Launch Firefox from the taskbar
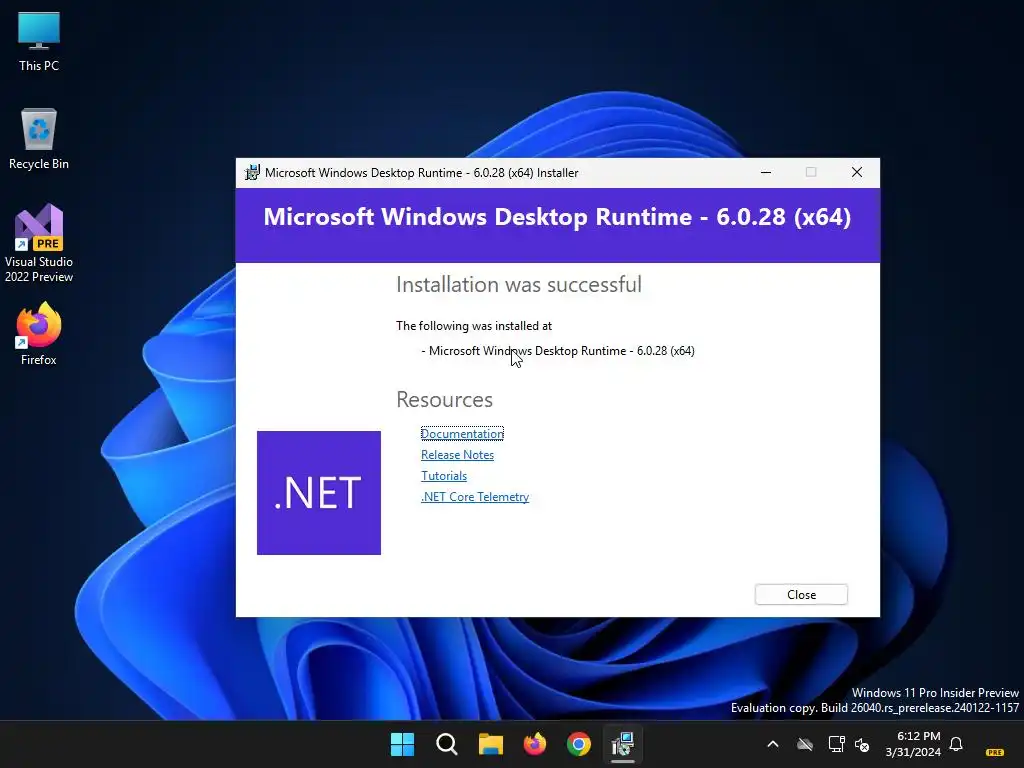 pos(535,744)
